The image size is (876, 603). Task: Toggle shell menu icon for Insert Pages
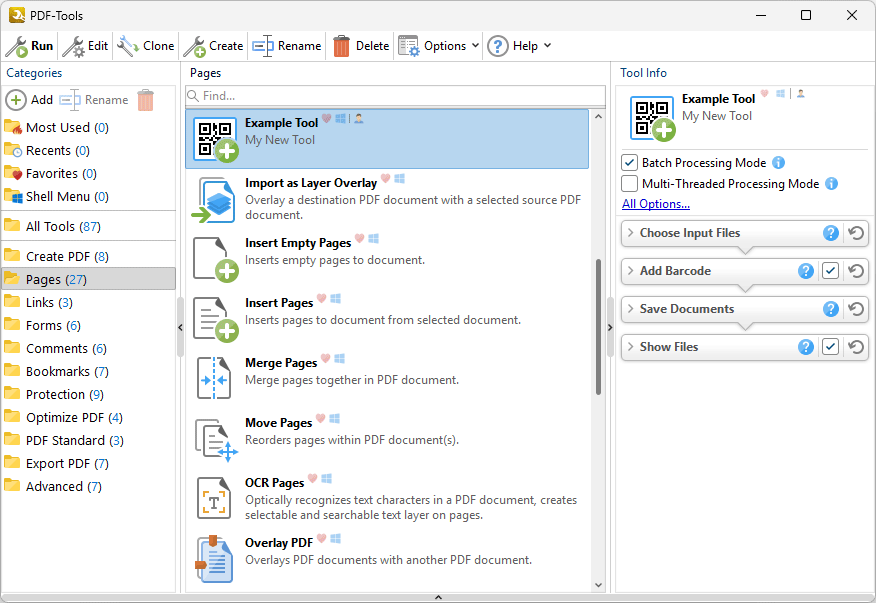coord(336,298)
